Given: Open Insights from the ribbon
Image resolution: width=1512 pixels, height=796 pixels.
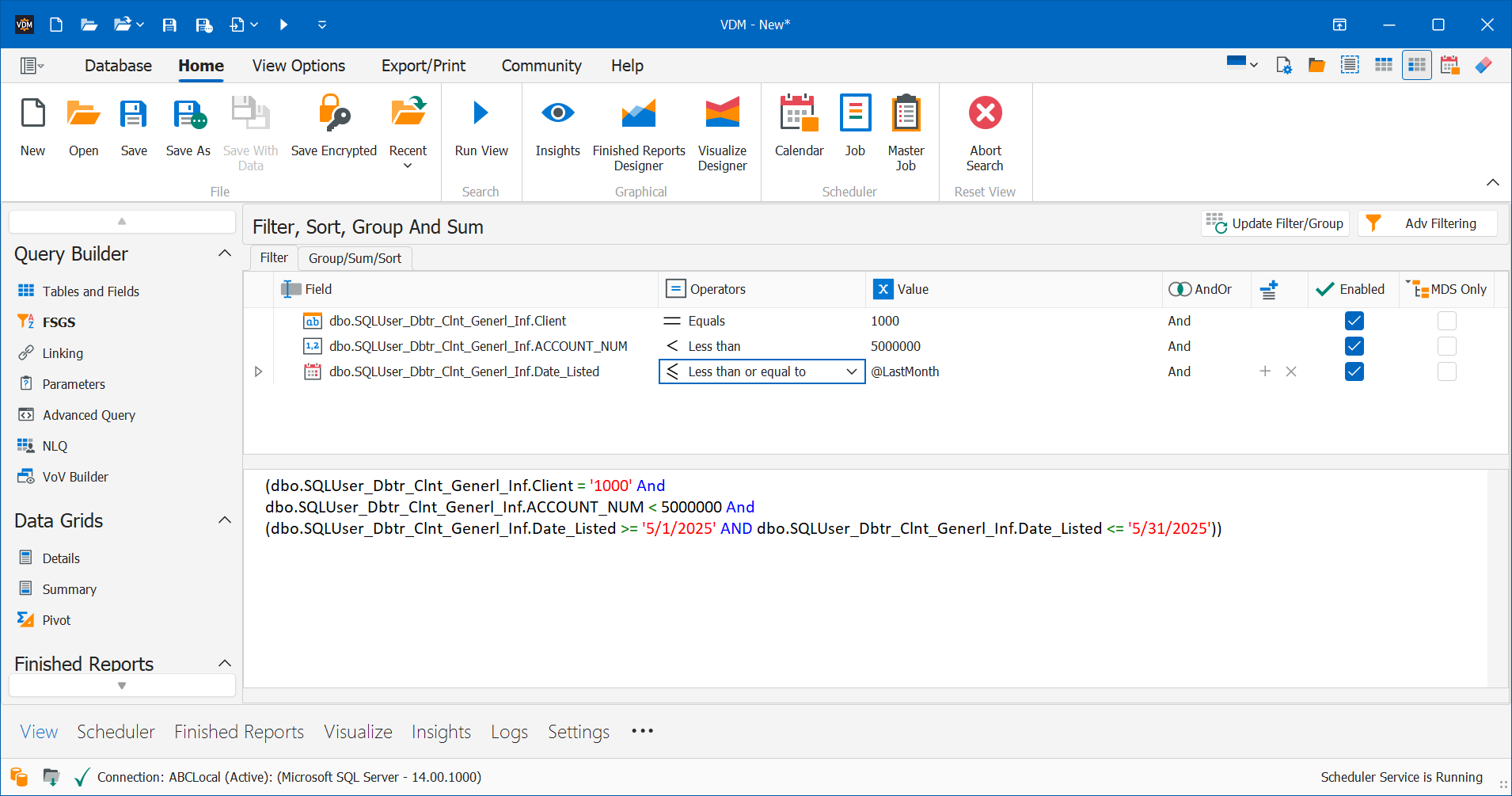Looking at the screenshot, I should (557, 127).
